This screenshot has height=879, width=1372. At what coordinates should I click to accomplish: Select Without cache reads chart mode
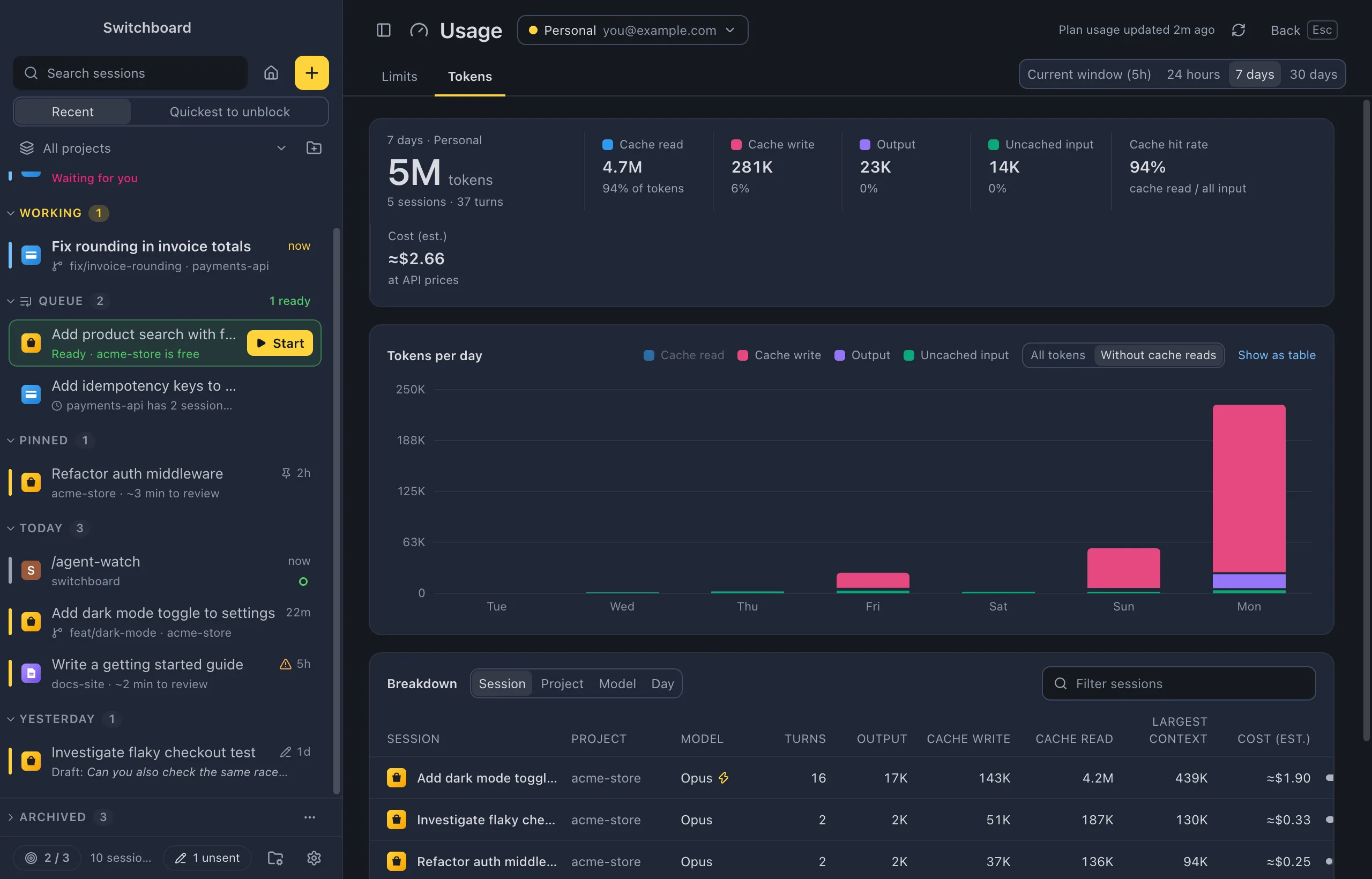coord(1158,355)
